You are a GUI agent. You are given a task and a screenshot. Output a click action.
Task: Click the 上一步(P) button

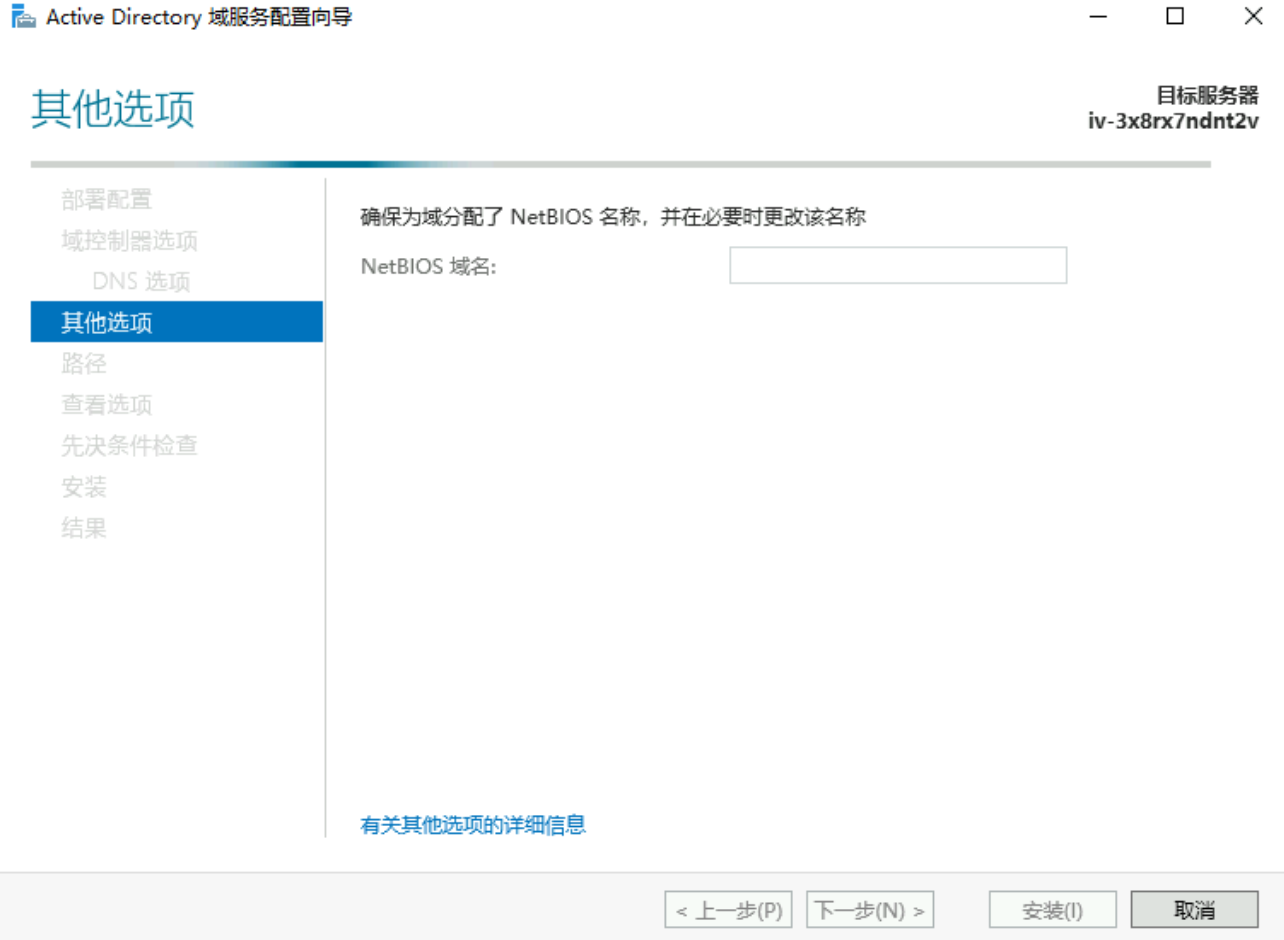click(729, 910)
